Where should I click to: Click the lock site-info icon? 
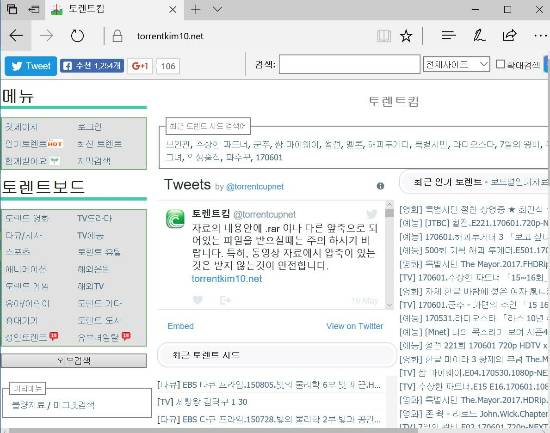tap(118, 36)
